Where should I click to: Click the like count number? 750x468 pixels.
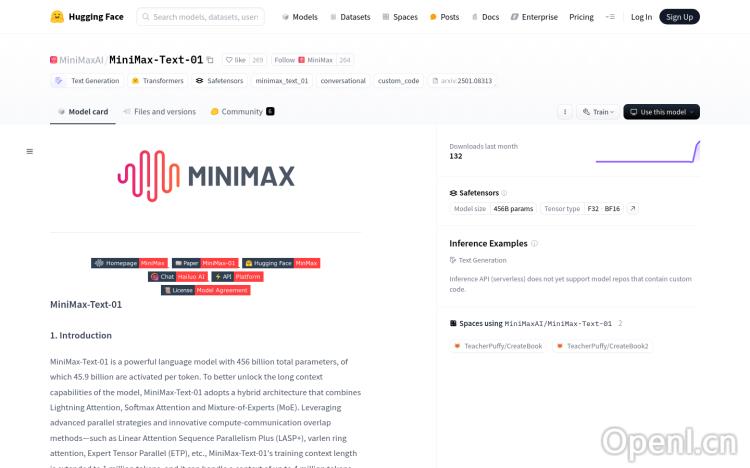tap(258, 60)
